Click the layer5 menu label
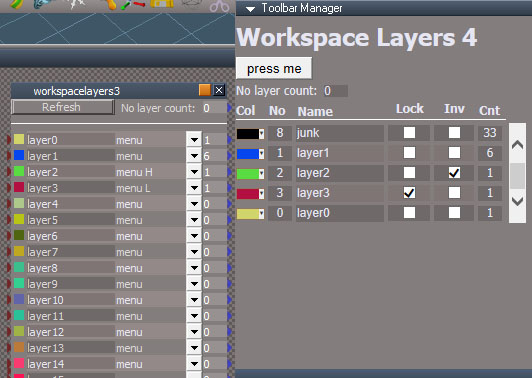The image size is (532, 378). click(x=129, y=220)
